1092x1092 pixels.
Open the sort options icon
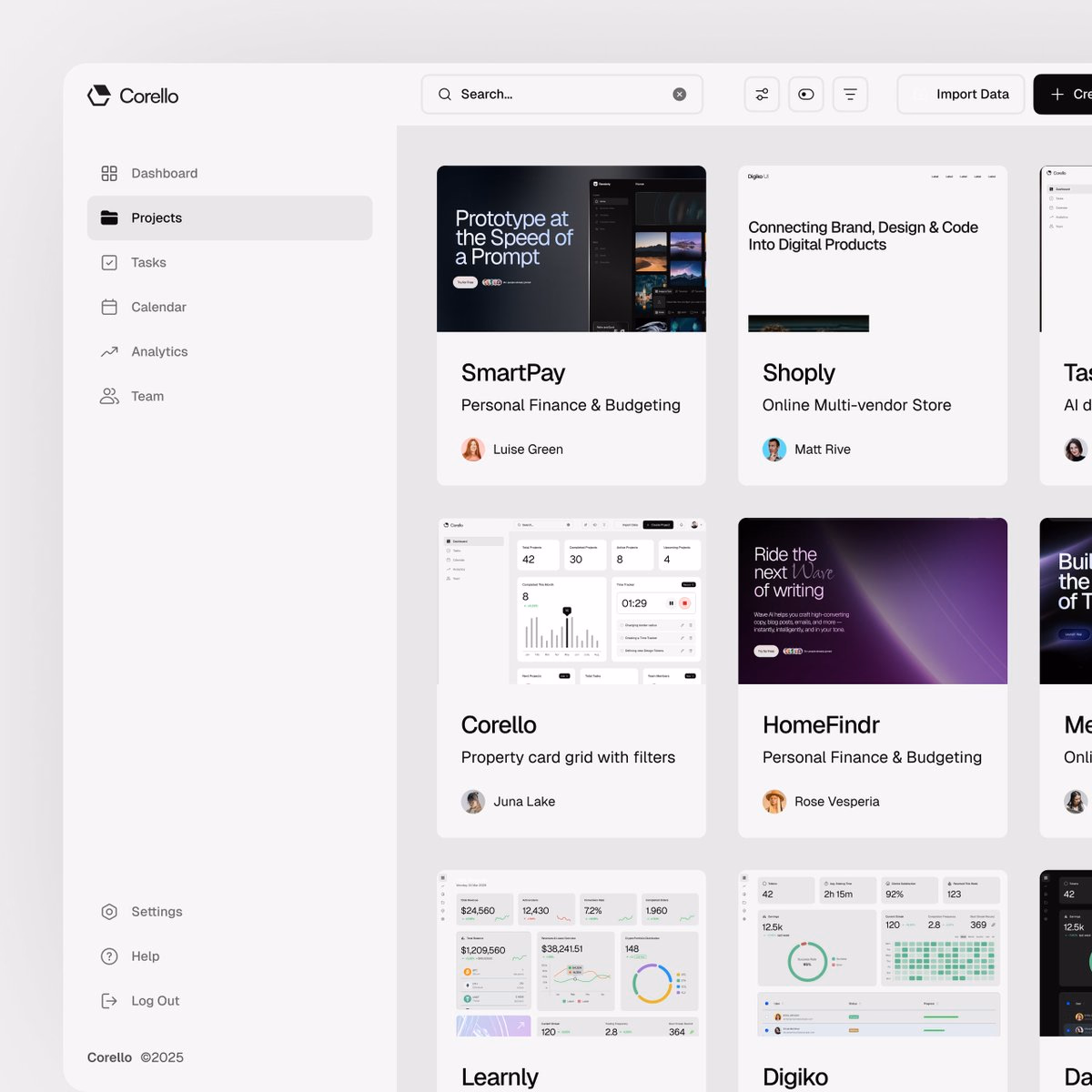coord(850,94)
